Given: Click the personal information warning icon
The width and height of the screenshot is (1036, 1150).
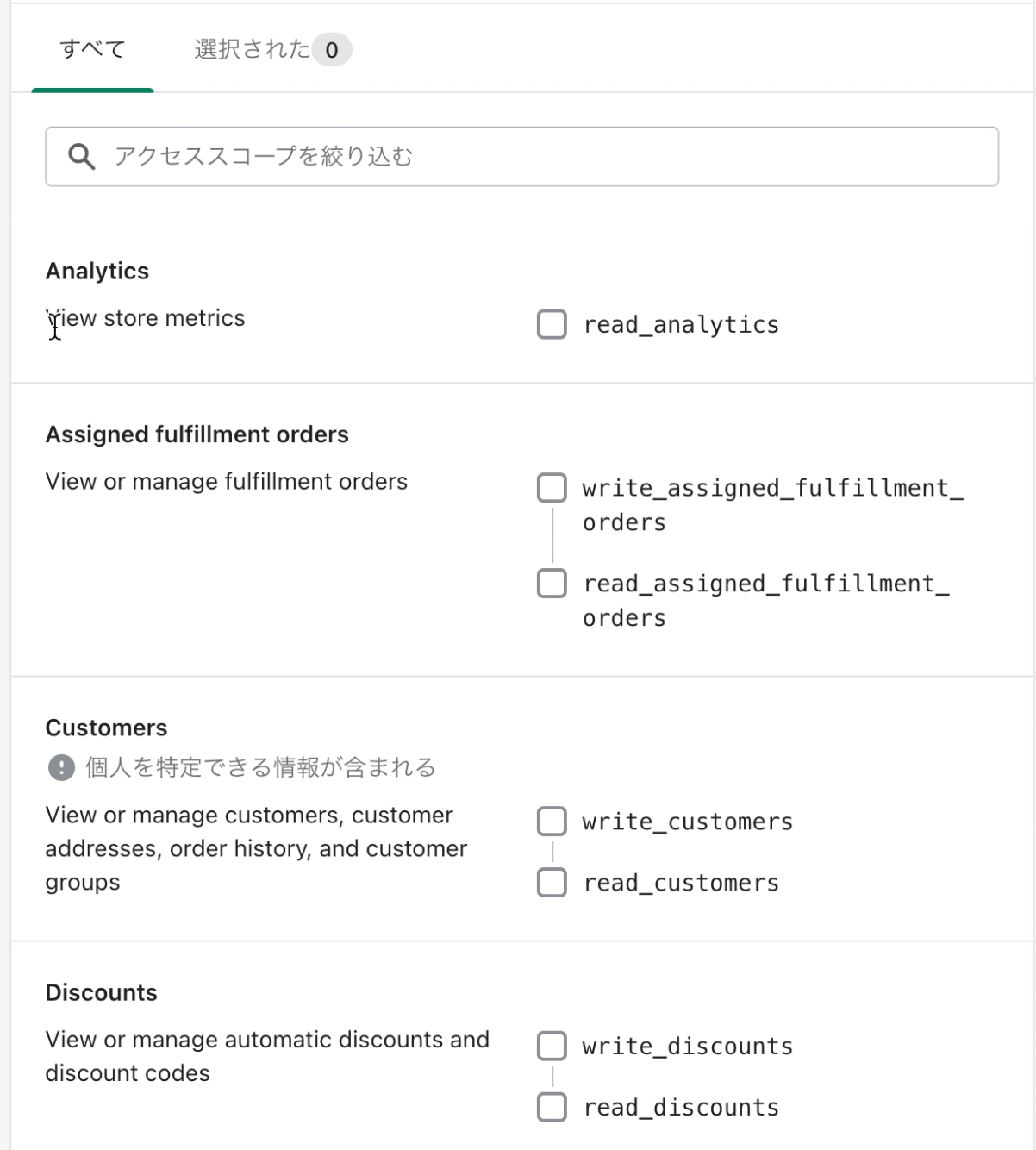Looking at the screenshot, I should pyautogui.click(x=61, y=767).
